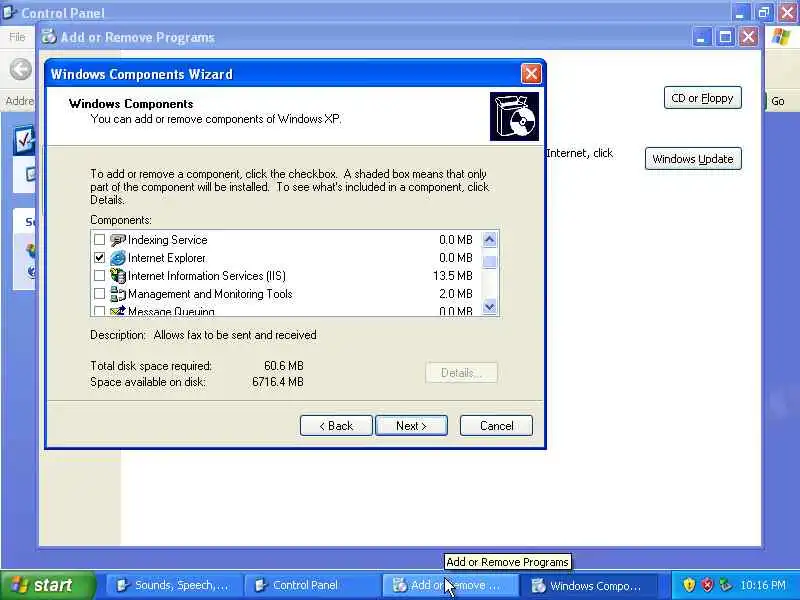Click the yellow security shield tray icon
This screenshot has height=600, width=800.
(689, 584)
